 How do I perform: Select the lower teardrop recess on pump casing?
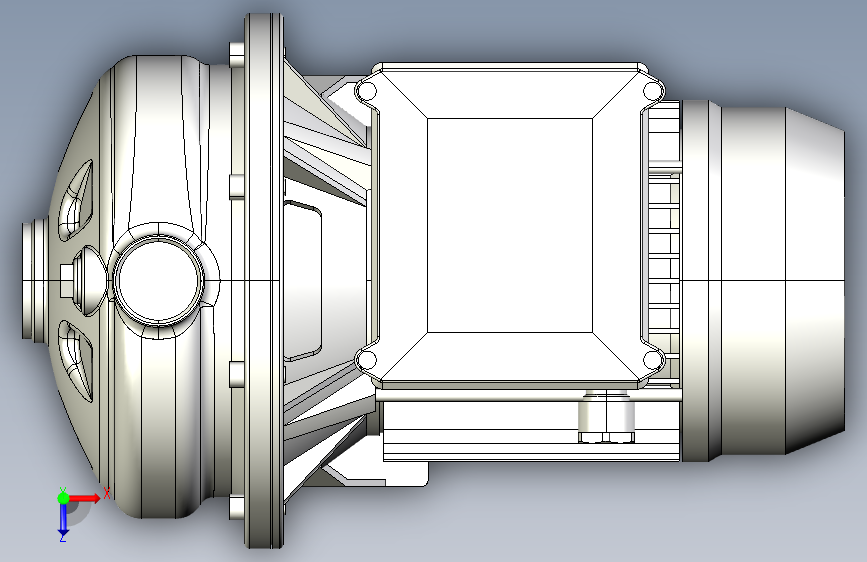point(76,360)
